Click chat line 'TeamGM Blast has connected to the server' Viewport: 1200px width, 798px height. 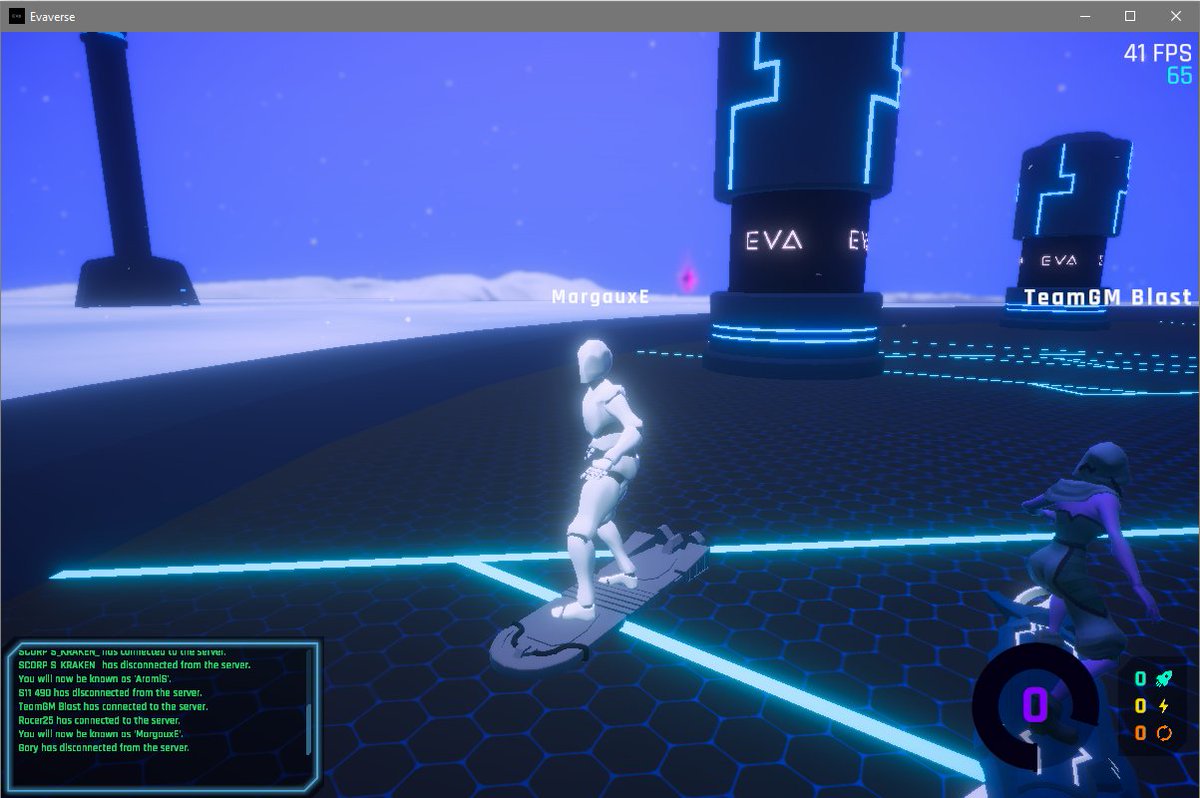[112, 705]
